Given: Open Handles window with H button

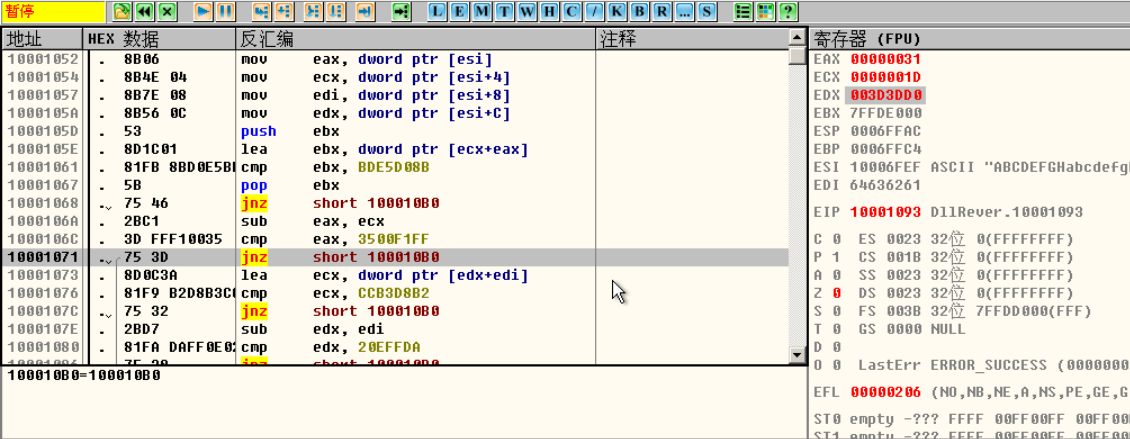Looking at the screenshot, I should [x=550, y=11].
